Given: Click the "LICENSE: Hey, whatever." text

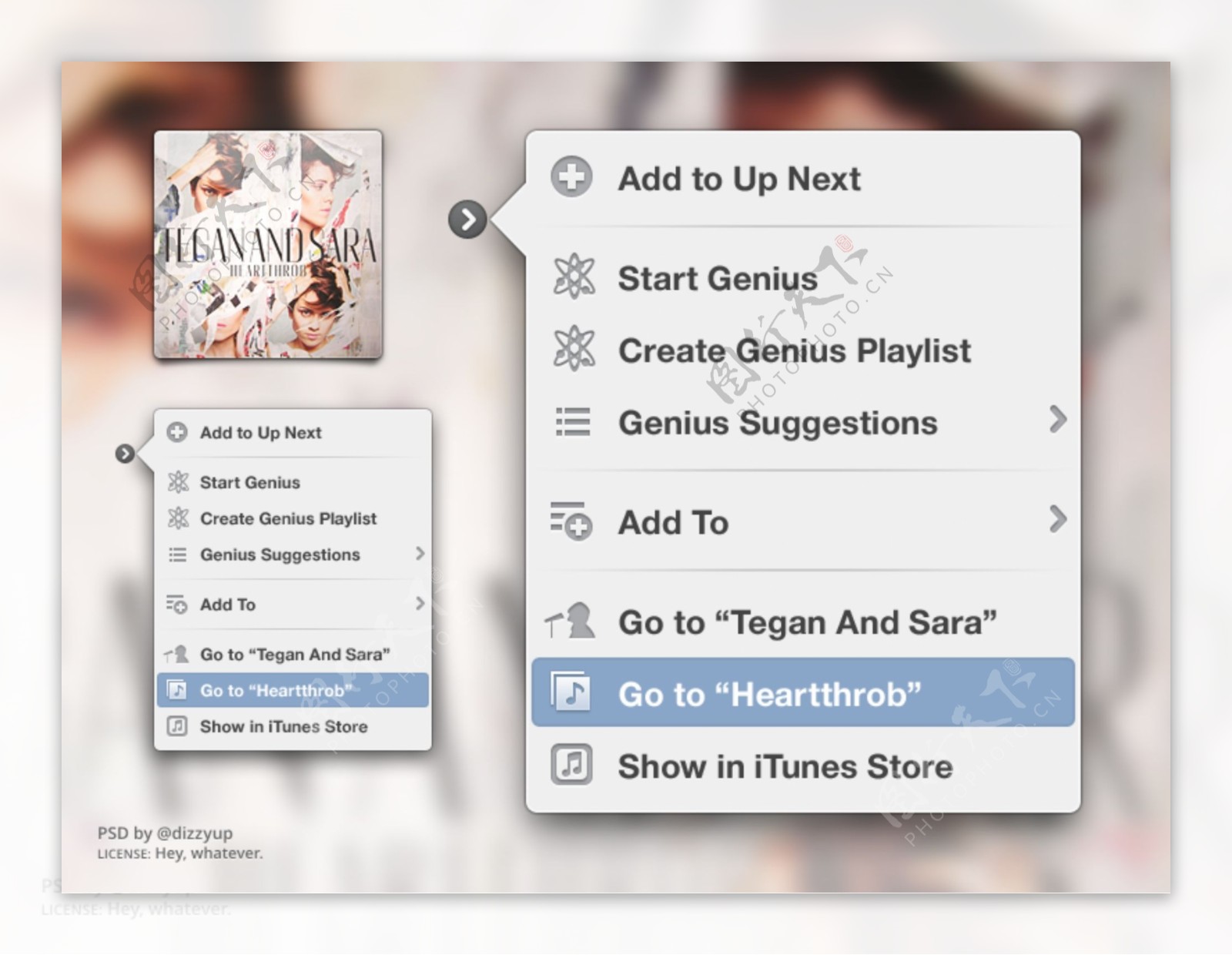Looking at the screenshot, I should [x=180, y=853].
